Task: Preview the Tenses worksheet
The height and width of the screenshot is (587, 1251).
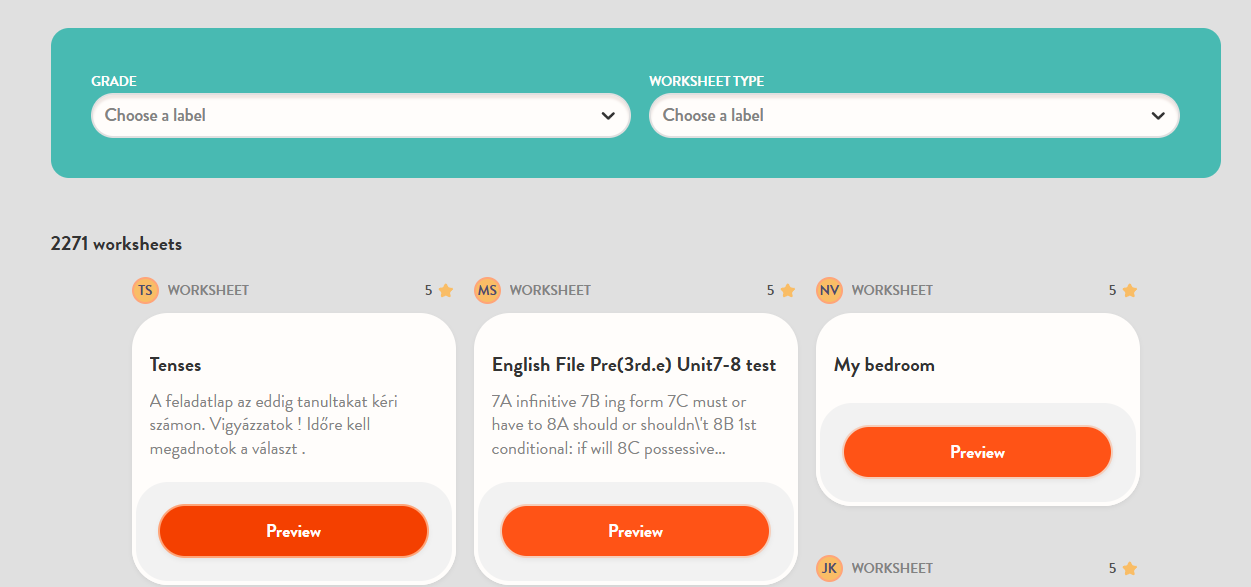Action: 293,531
